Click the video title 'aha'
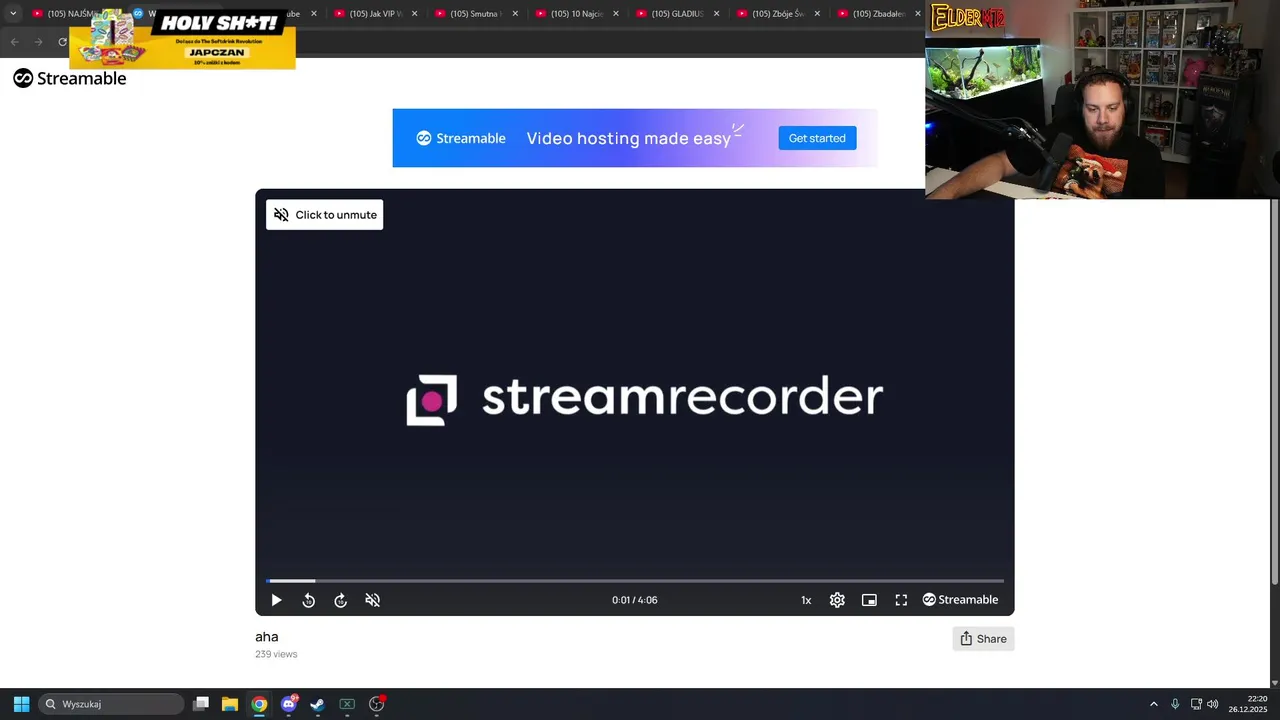 (x=267, y=637)
